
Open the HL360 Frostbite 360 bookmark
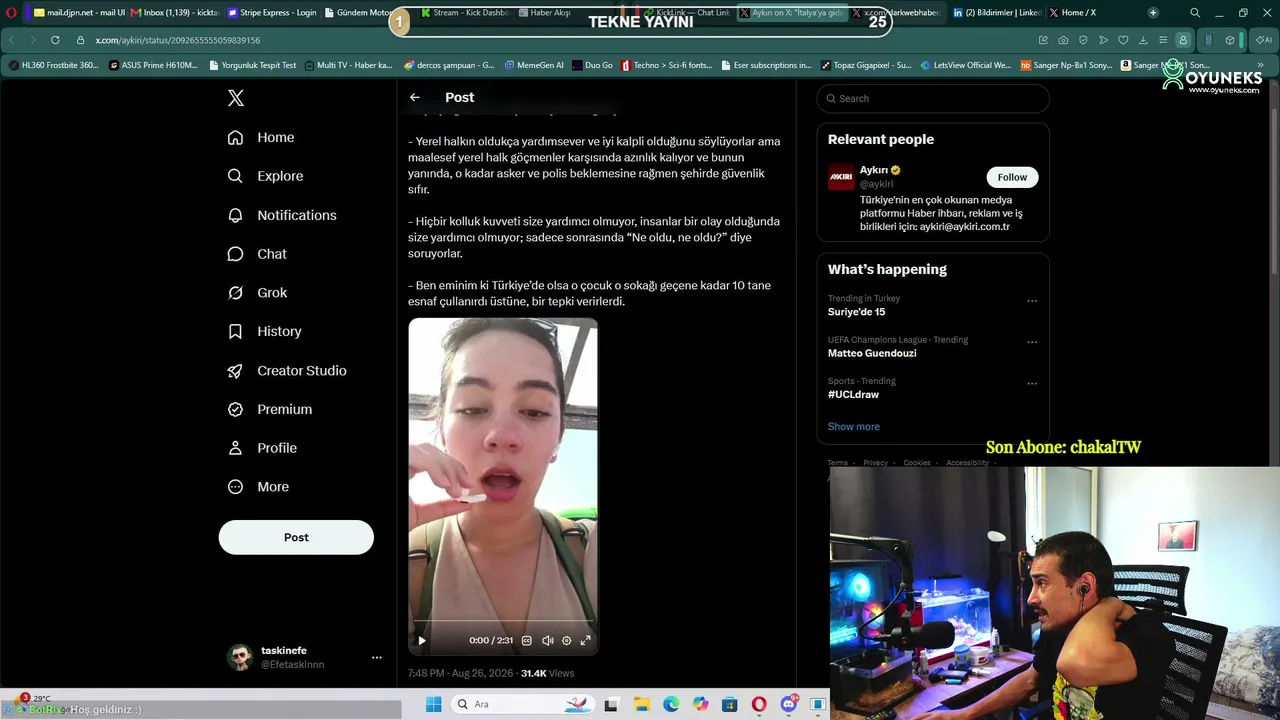(54, 65)
